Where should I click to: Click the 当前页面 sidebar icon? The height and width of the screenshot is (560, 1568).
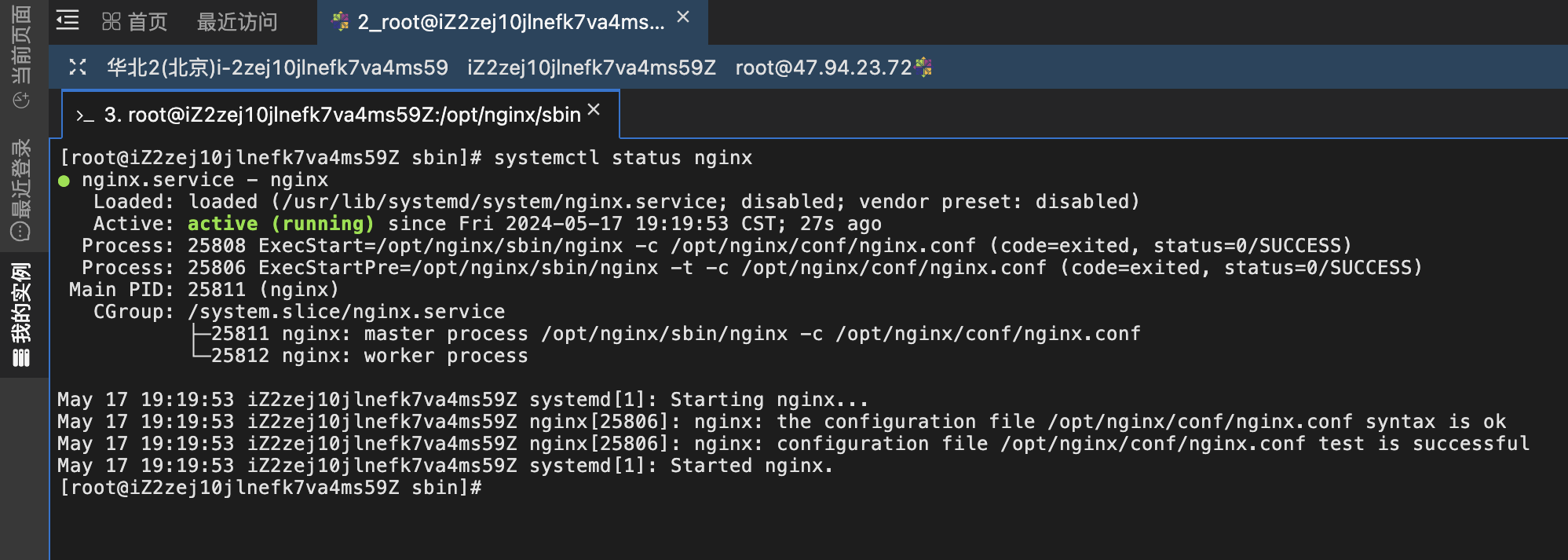(22, 101)
